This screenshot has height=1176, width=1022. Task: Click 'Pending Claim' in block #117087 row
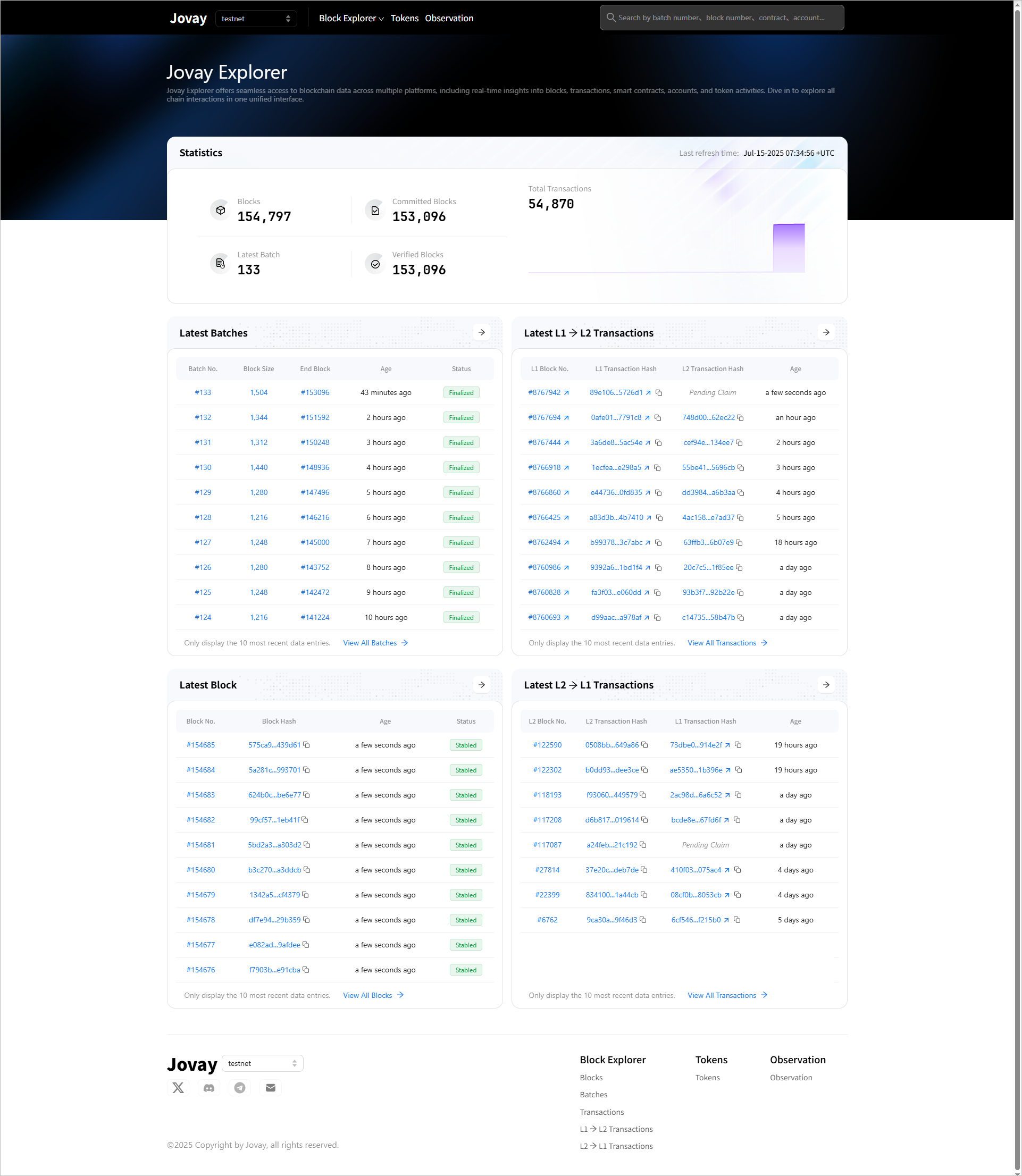click(x=706, y=845)
